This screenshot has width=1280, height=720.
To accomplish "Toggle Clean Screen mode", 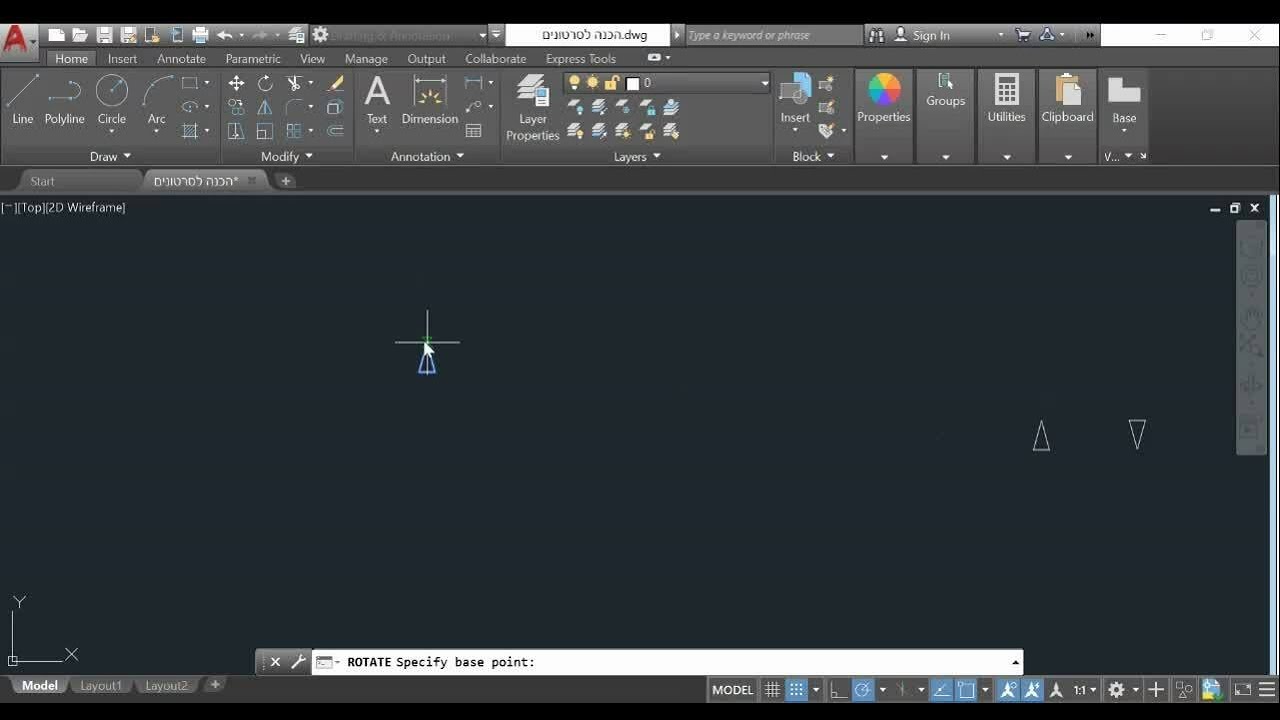I will 1243,690.
